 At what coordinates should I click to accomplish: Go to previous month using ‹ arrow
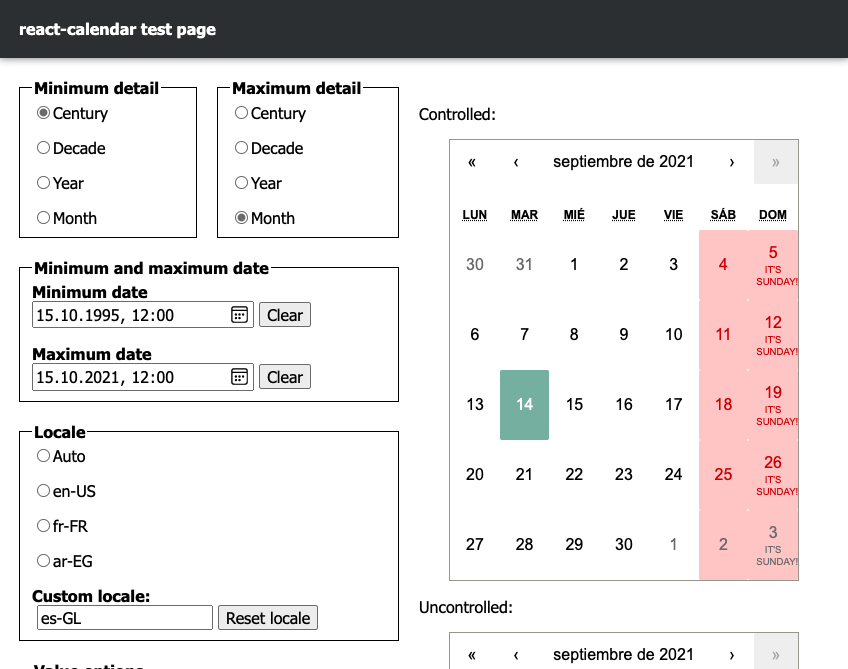pos(517,162)
